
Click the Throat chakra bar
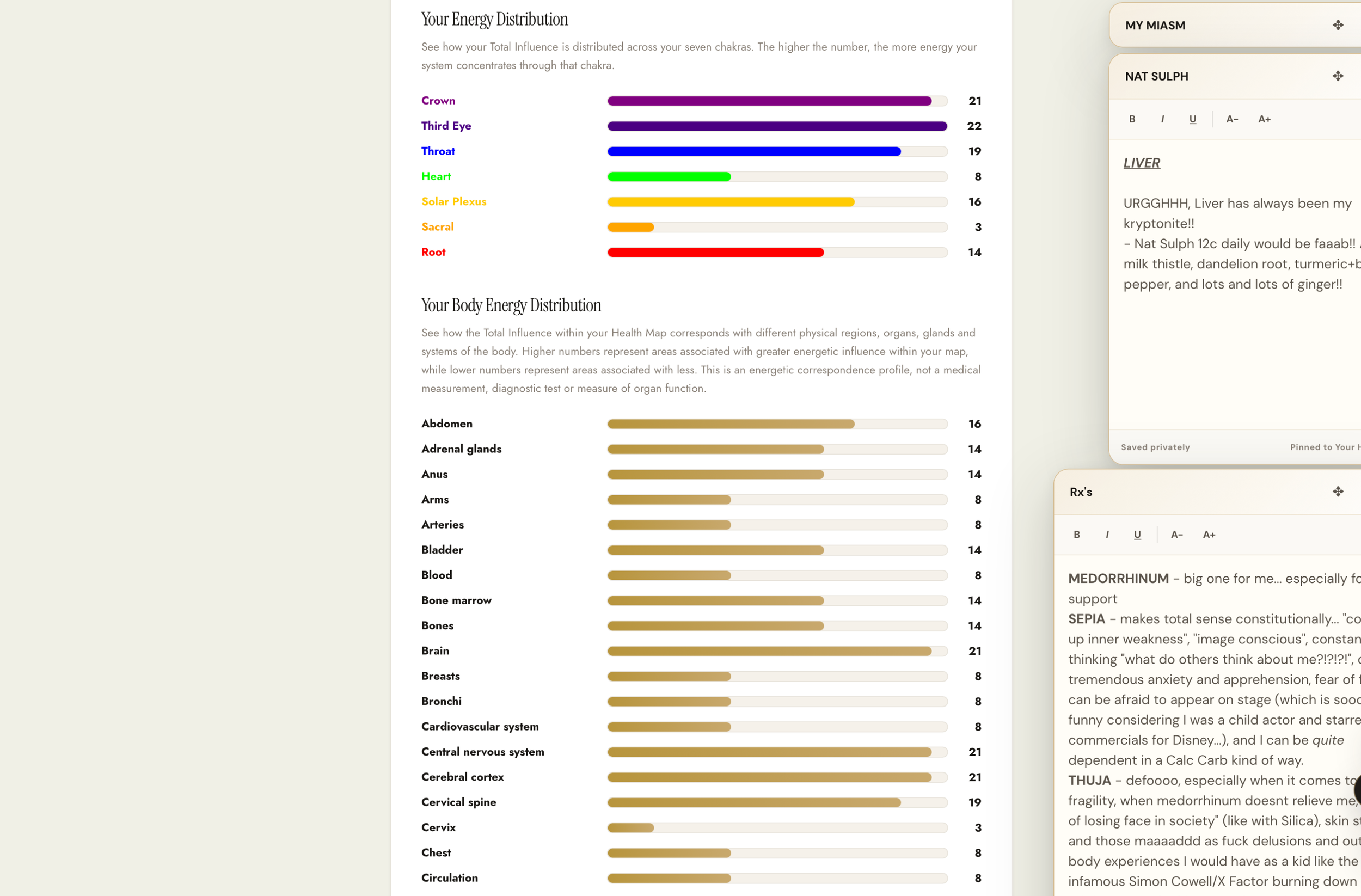[777, 151]
